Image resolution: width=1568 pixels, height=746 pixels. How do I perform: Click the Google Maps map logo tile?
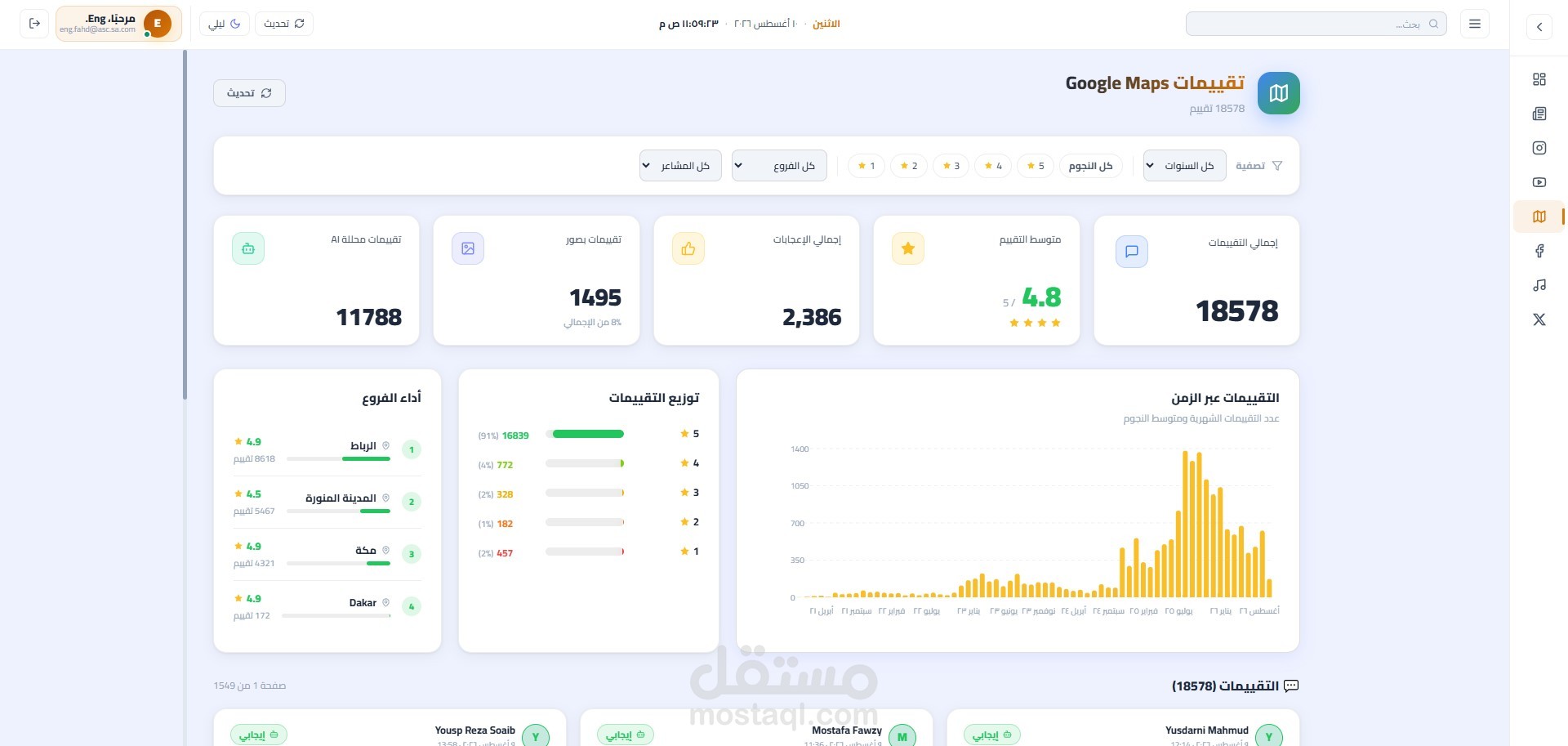[1279, 93]
